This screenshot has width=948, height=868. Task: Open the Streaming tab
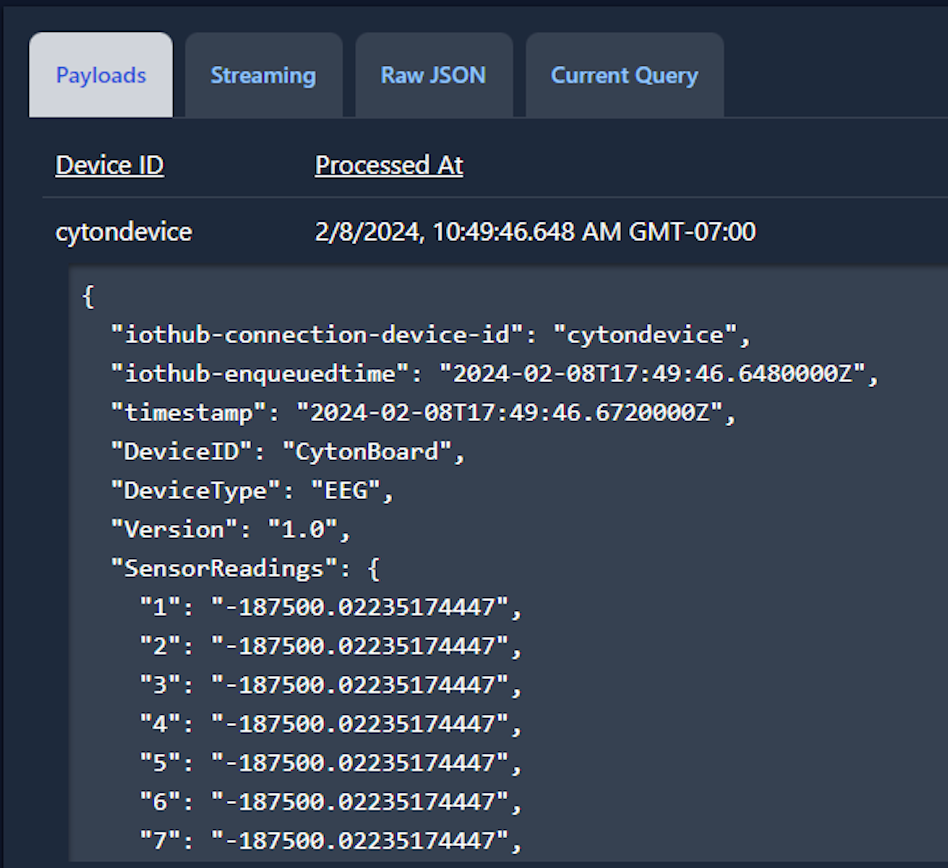click(264, 75)
